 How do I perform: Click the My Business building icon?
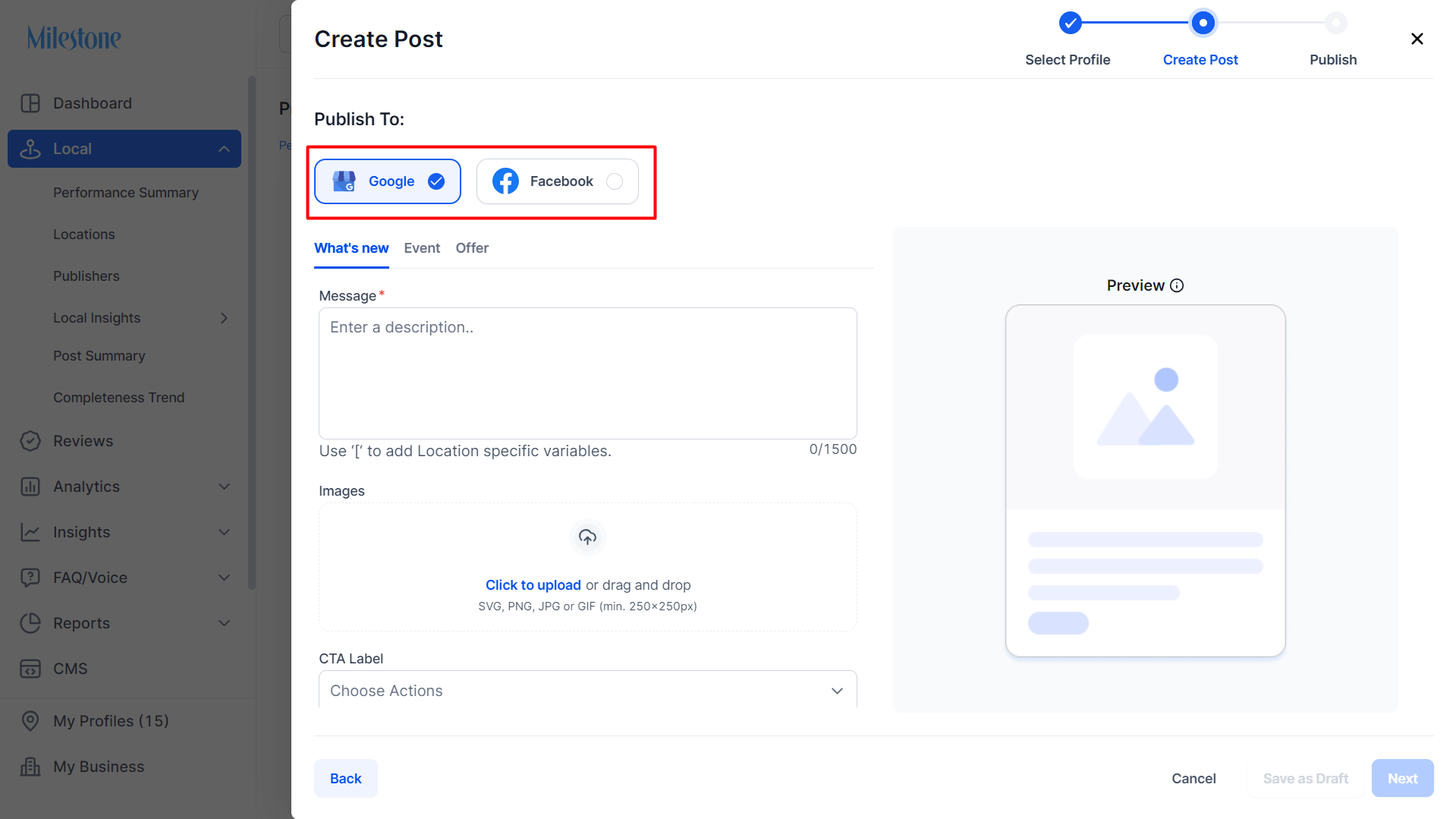click(30, 767)
